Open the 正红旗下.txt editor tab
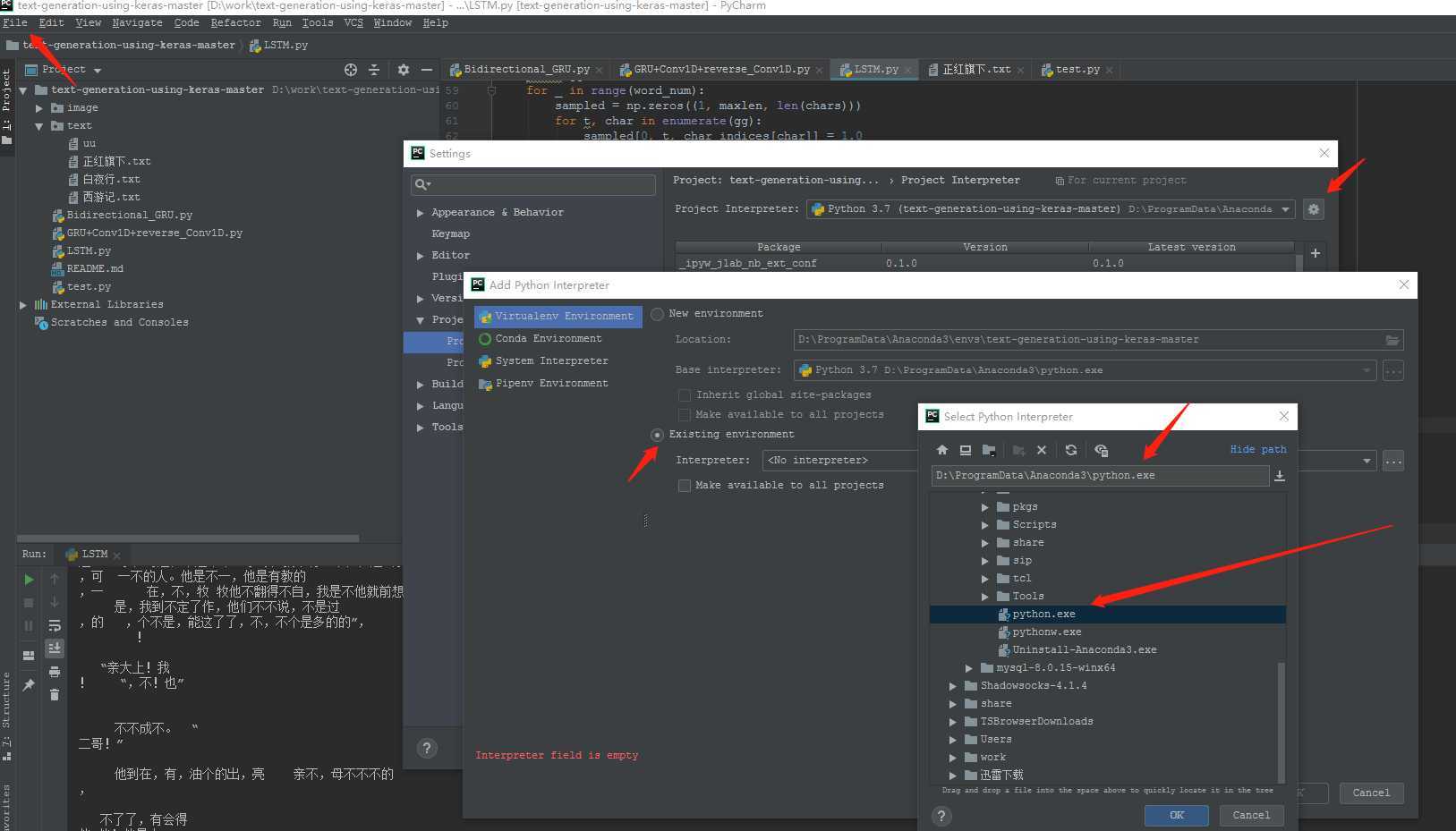Screen dimensions: 1456x831 tap(975, 70)
